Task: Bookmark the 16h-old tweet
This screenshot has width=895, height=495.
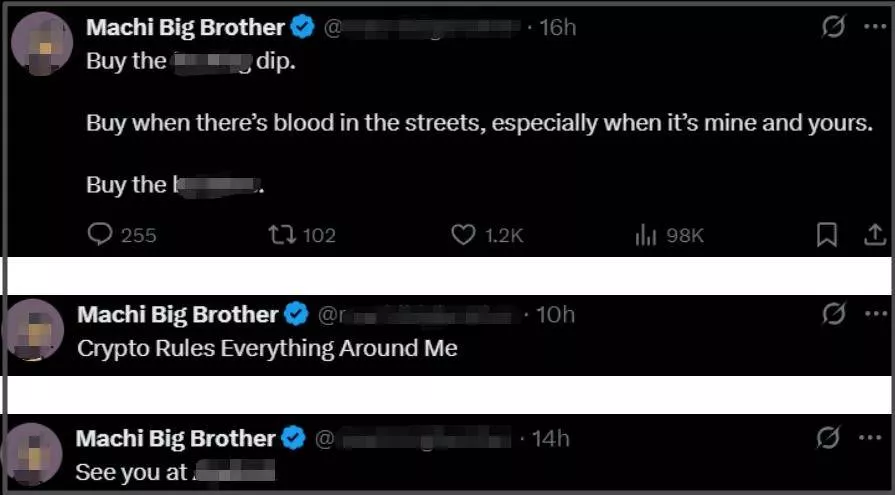Action: tap(826, 234)
